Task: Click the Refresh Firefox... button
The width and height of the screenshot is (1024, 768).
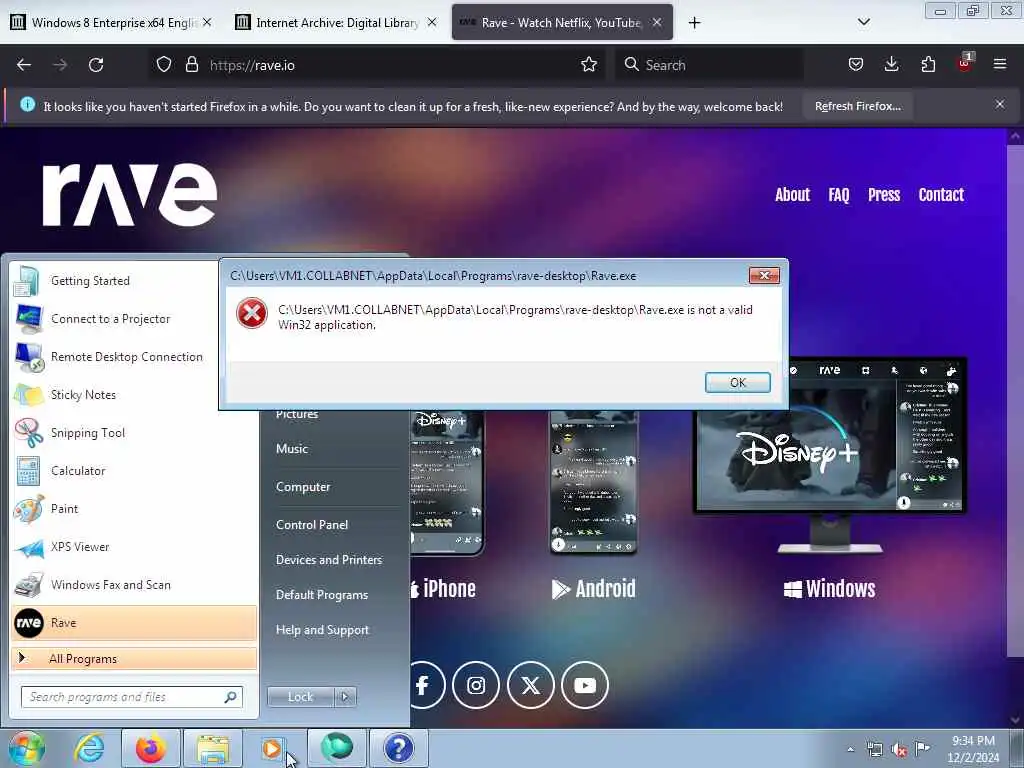Action: click(x=857, y=106)
